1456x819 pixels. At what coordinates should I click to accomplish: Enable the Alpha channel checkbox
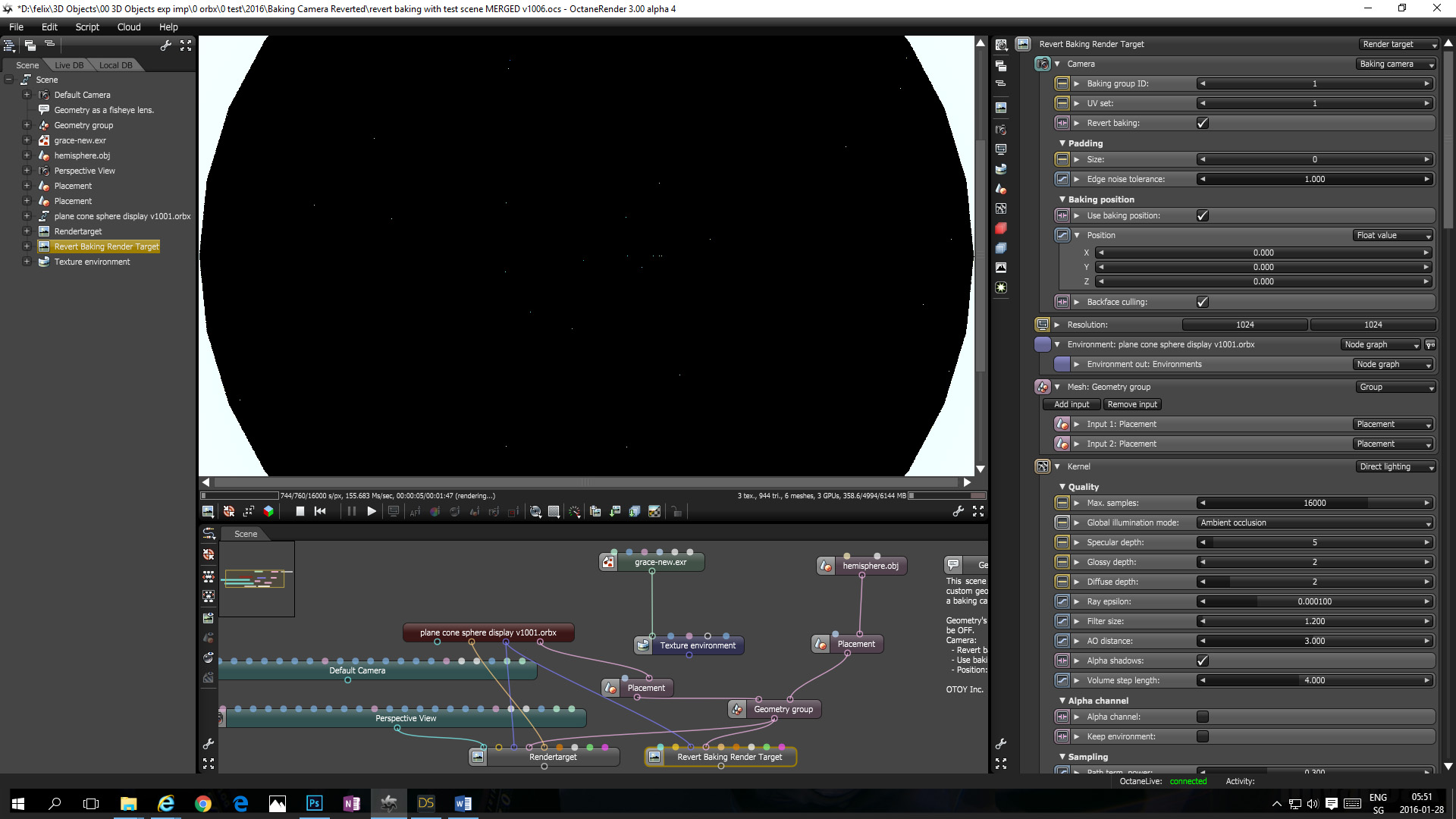[1202, 717]
